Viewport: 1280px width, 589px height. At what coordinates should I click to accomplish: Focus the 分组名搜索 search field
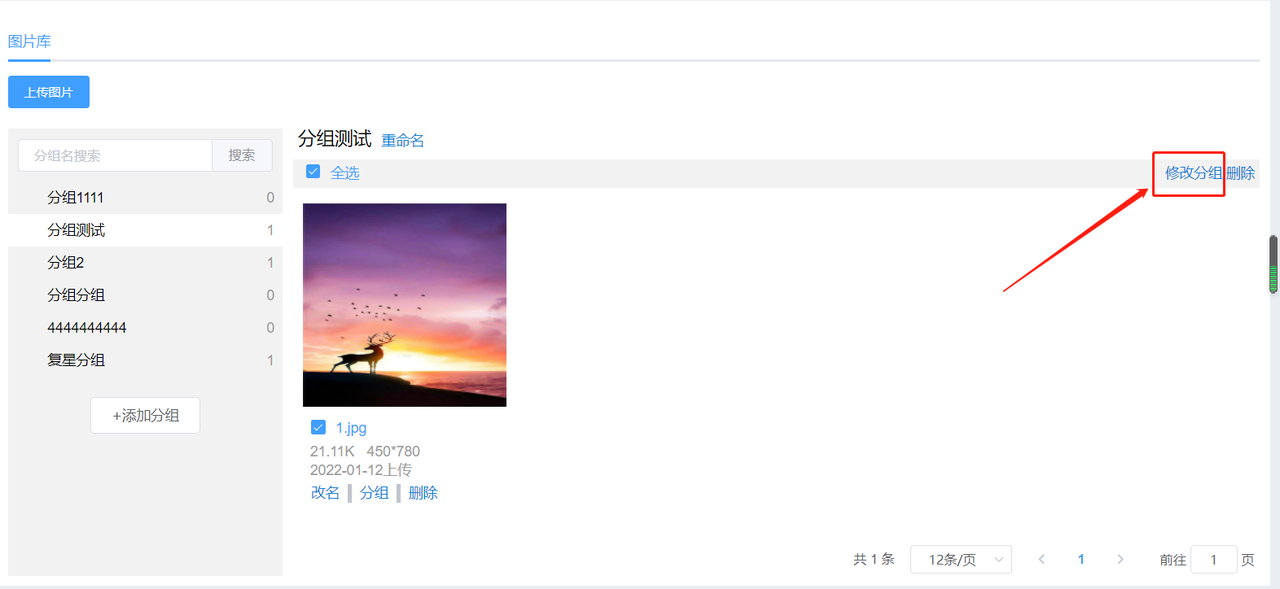(x=115, y=155)
